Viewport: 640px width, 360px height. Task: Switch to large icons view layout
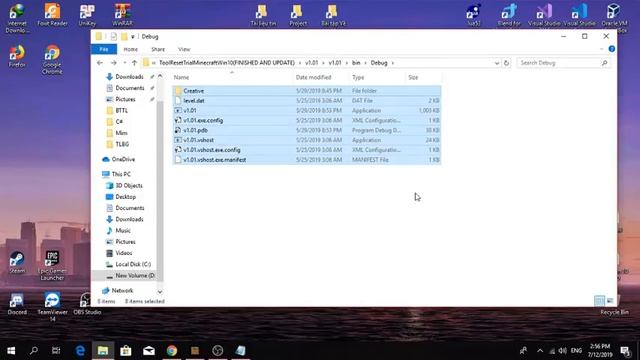pos(610,301)
